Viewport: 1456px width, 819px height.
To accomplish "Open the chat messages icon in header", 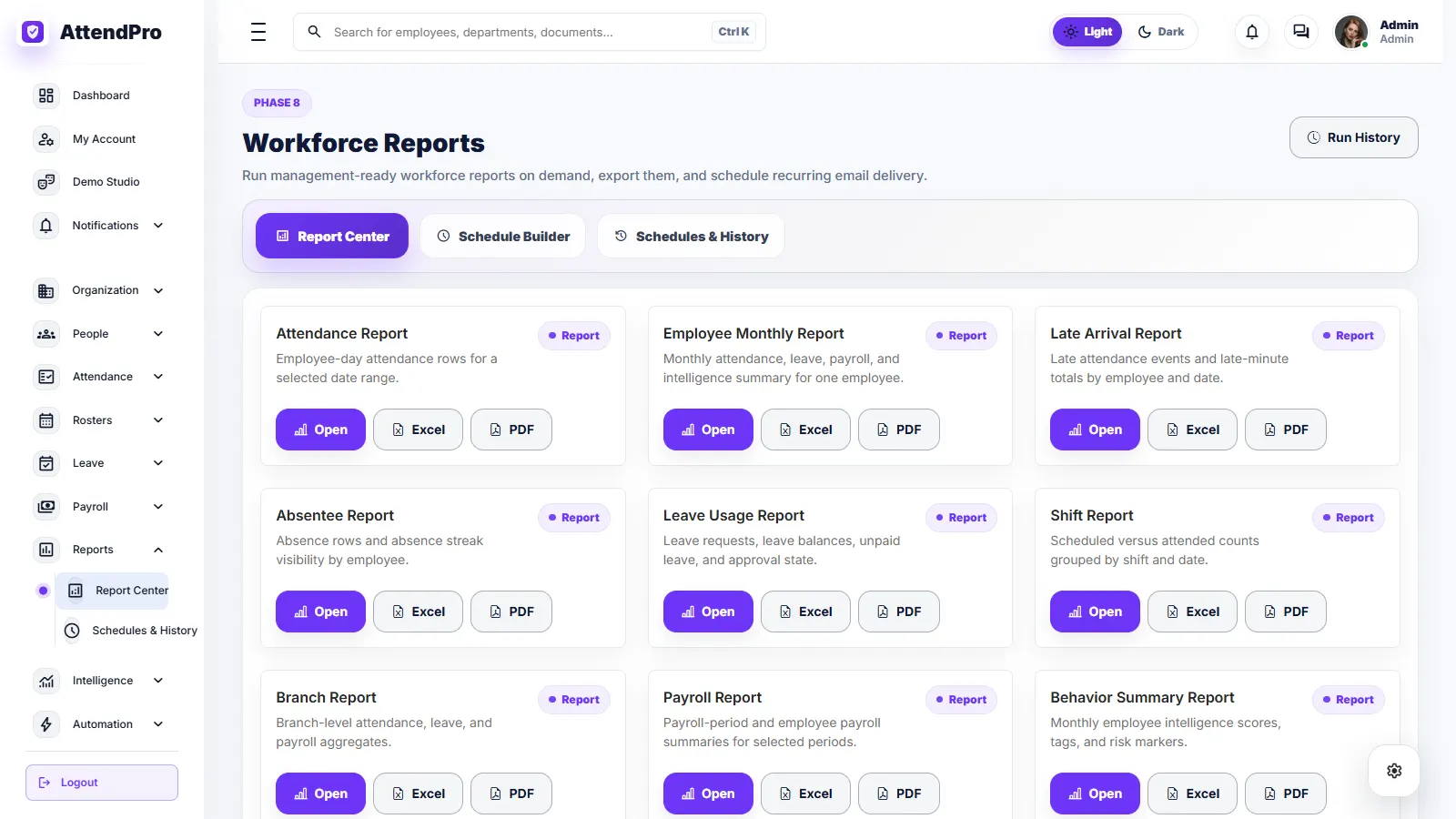I will [1301, 32].
